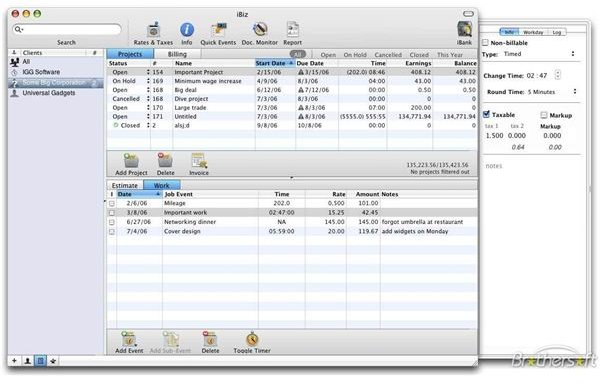The image size is (600, 385).
Task: Open status popup for Big deal
Action: [148, 90]
